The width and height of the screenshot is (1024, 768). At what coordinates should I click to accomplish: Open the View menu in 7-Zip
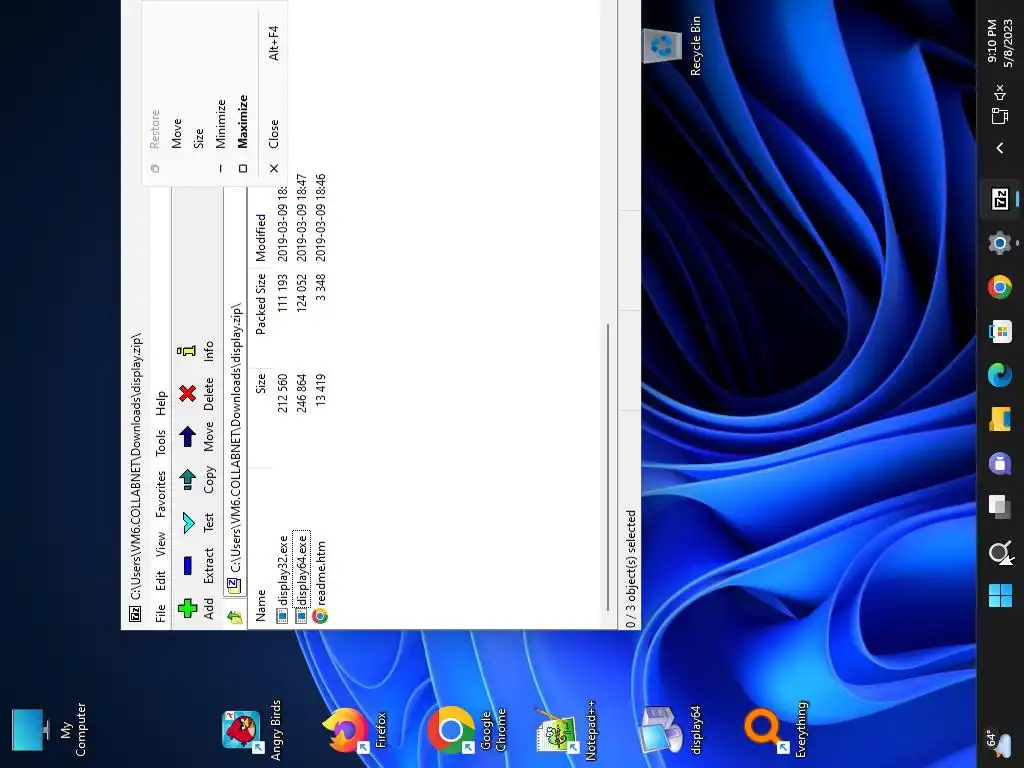click(x=160, y=545)
